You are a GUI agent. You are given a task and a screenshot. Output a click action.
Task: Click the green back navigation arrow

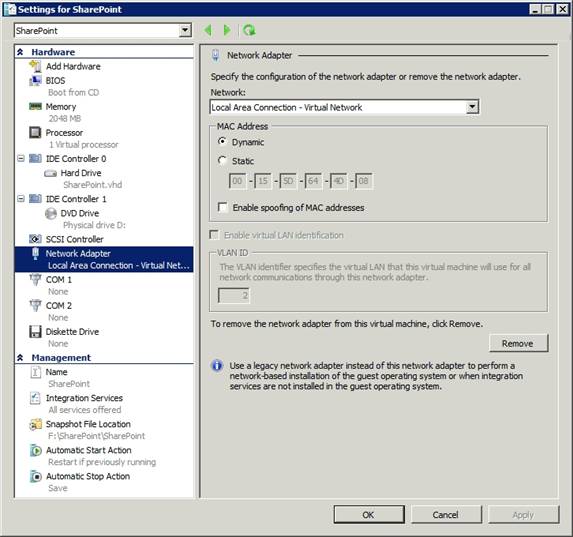(208, 30)
